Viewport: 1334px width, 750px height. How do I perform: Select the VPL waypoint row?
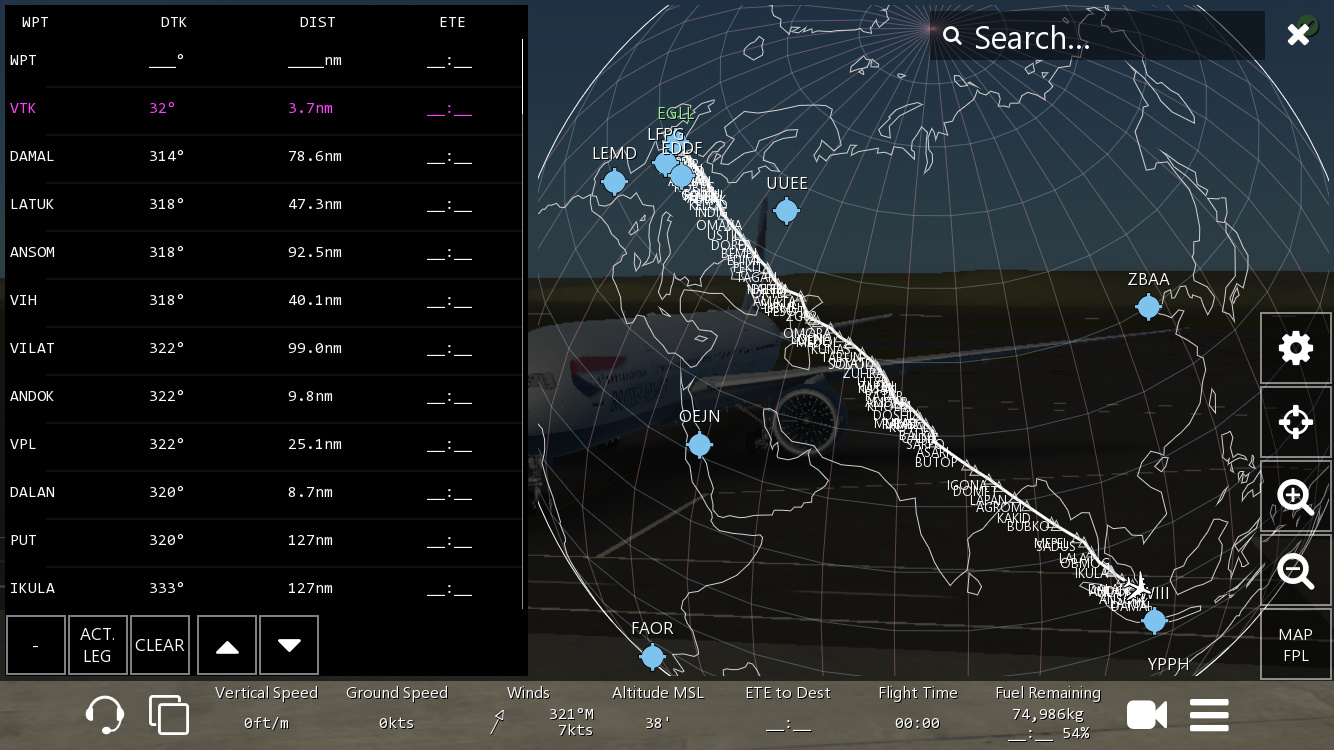[264, 444]
